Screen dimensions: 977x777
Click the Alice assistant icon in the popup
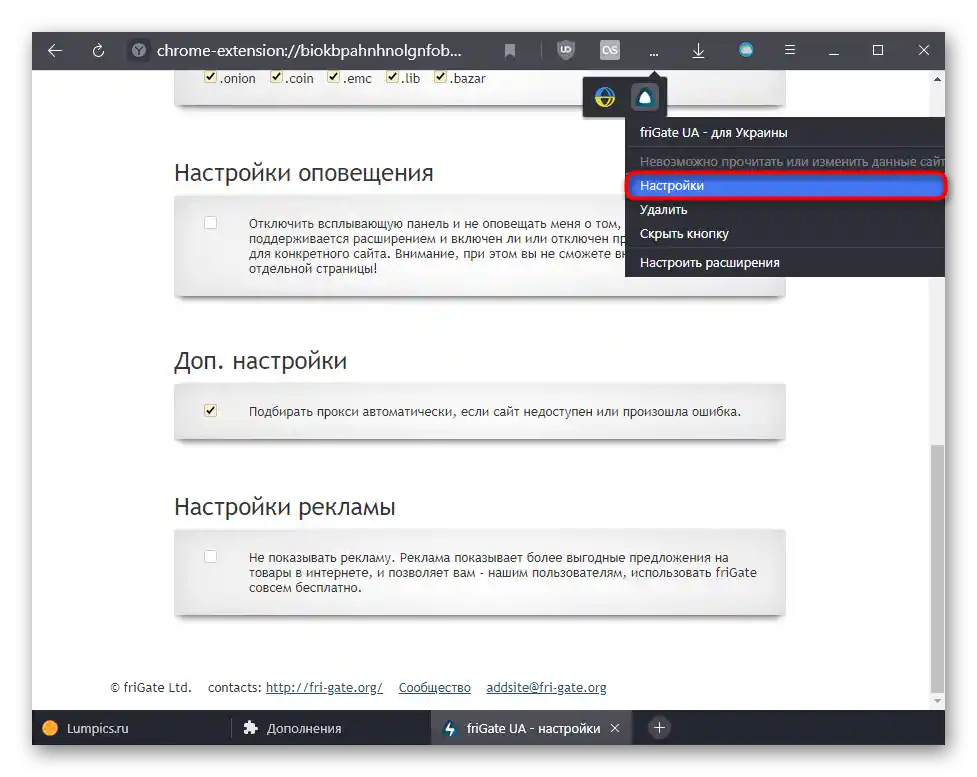pyautogui.click(x=645, y=97)
